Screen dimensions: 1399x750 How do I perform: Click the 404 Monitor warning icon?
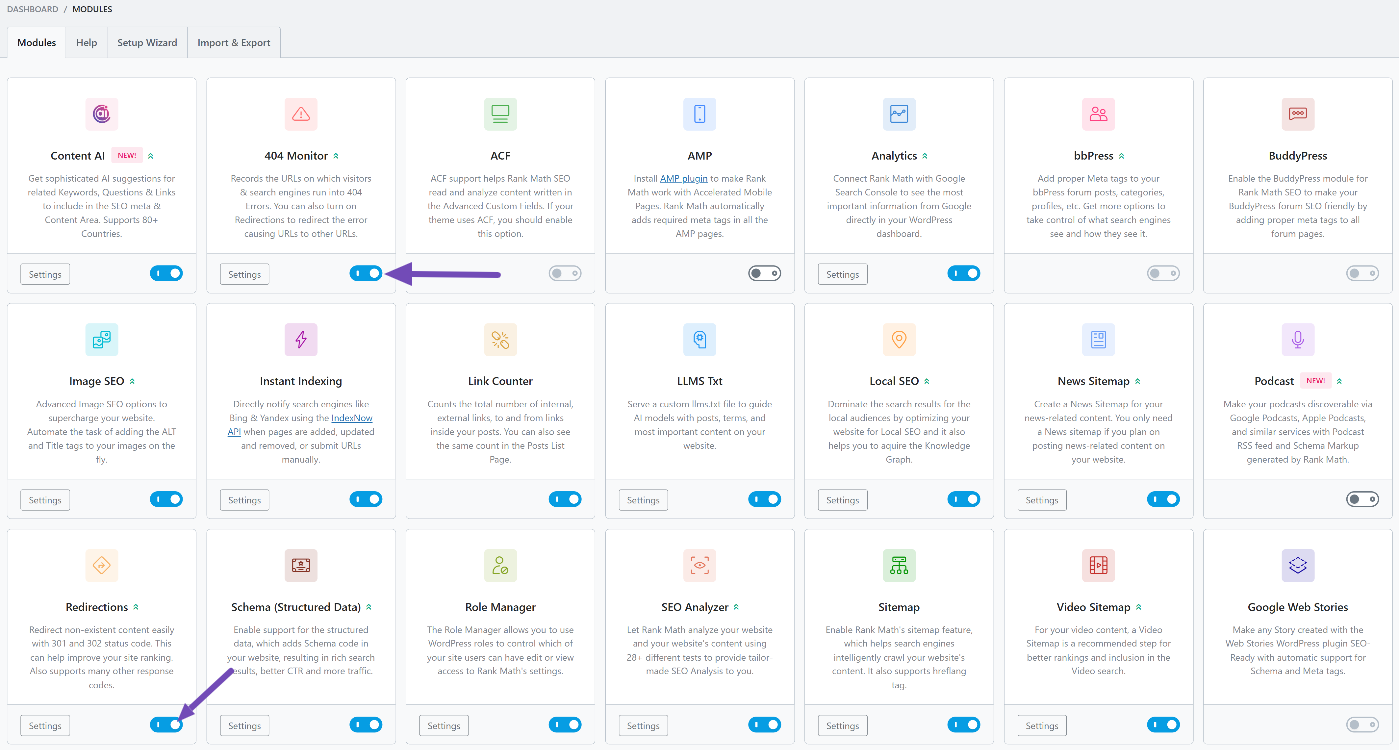(300, 114)
